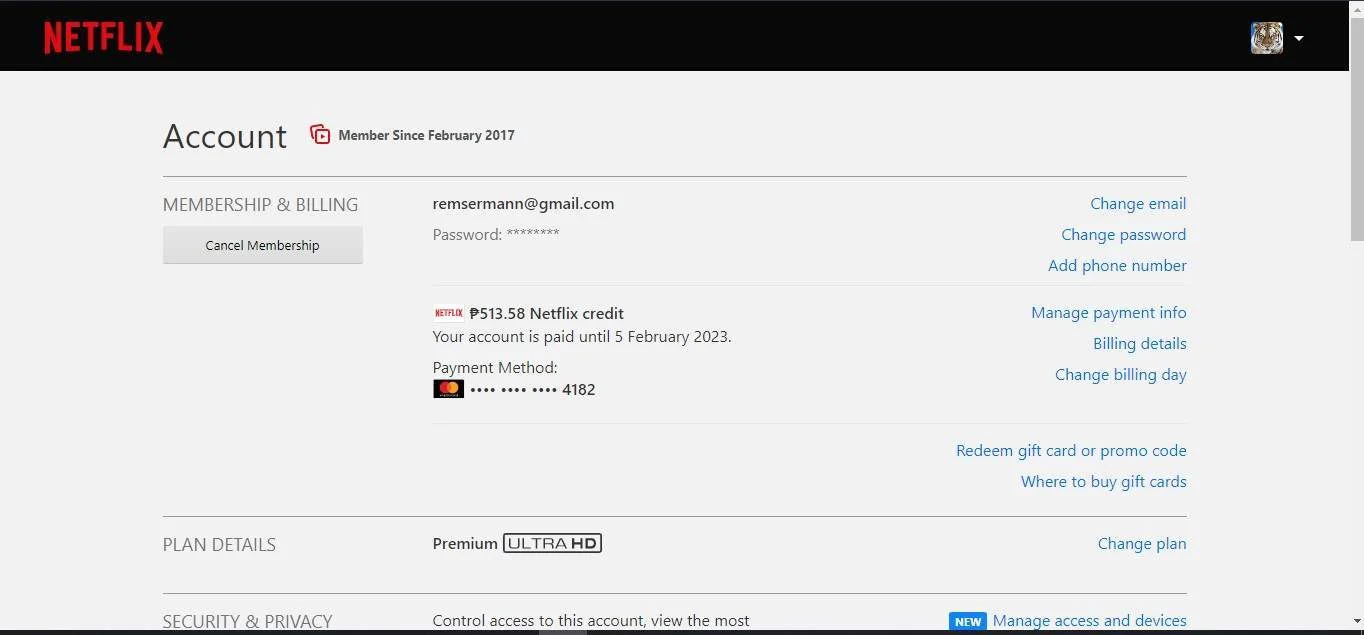Open the tiger profile avatar
1364x635 pixels.
[x=1266, y=38]
